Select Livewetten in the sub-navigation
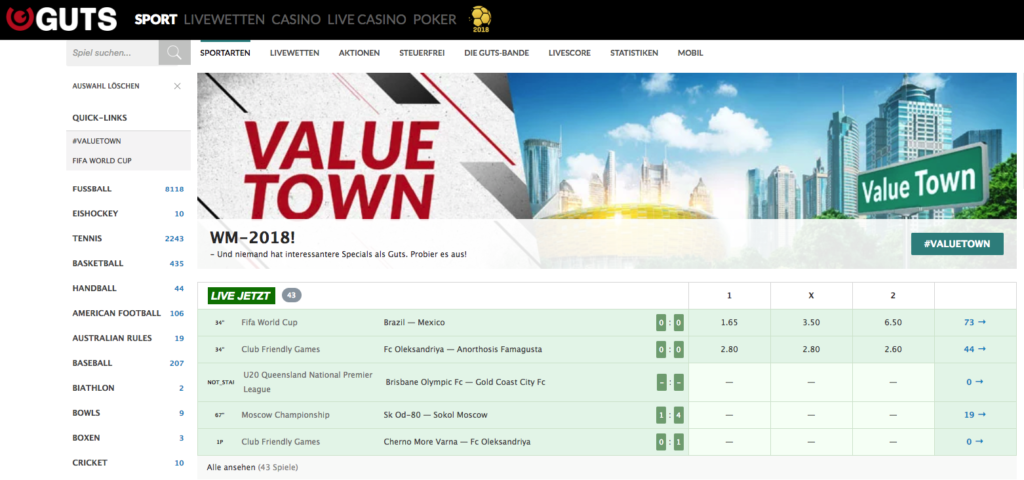This screenshot has height=480, width=1024. 295,53
